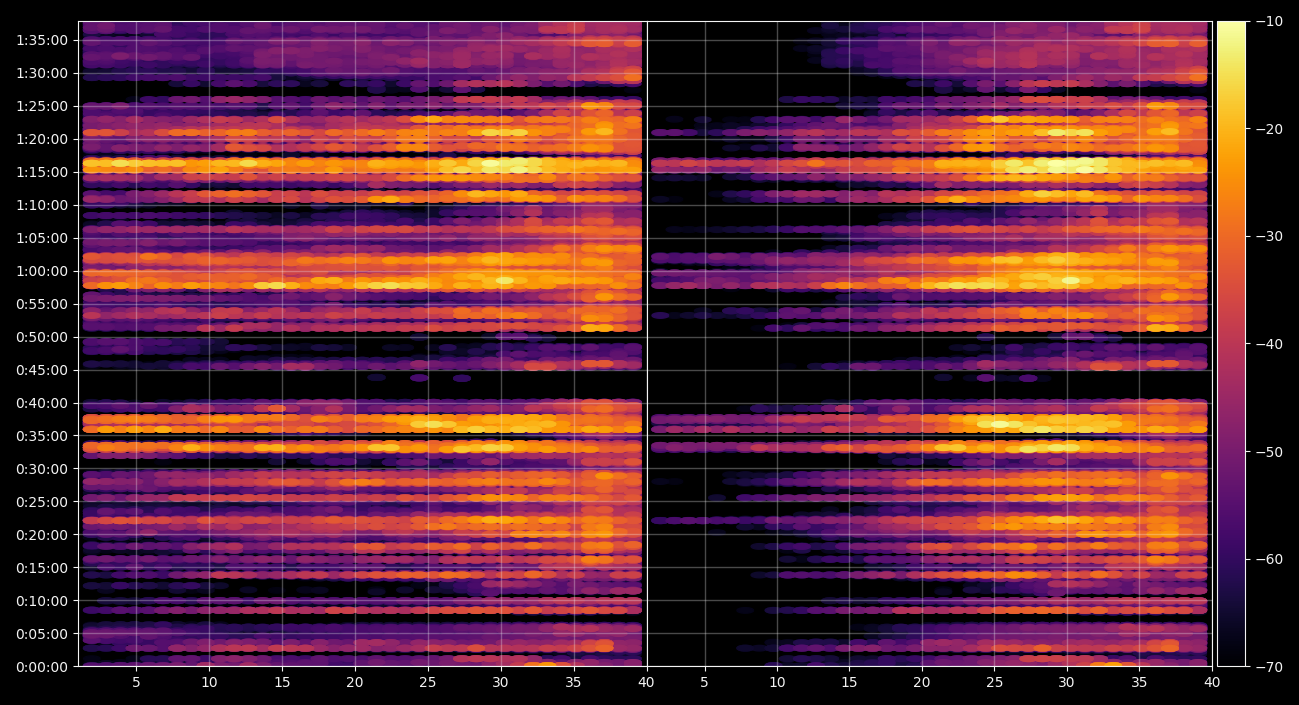Click x-axis label 10 of the right heatmap
1299x705 pixels.
[x=777, y=683]
